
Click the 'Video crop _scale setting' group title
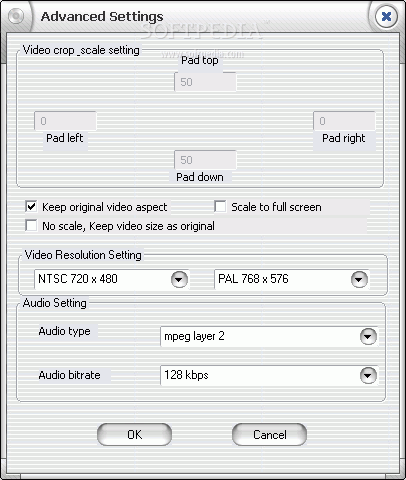[81, 50]
